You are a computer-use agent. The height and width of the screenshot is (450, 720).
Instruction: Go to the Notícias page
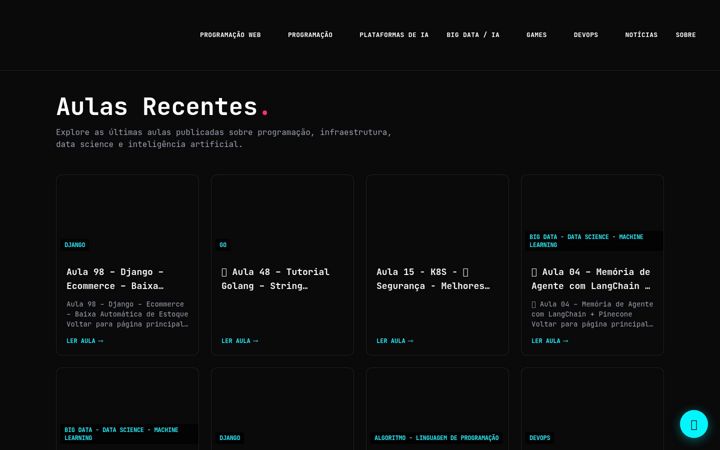pyautogui.click(x=641, y=35)
